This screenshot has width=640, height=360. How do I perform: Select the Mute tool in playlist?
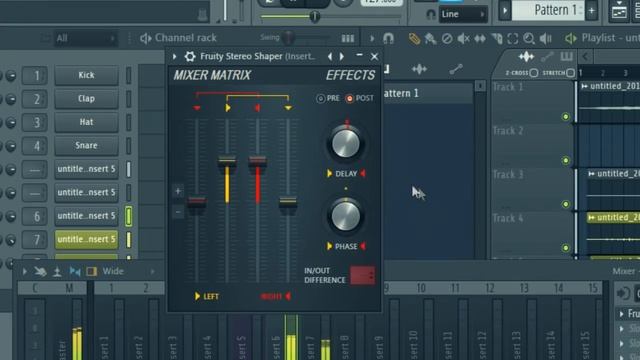(x=463, y=39)
